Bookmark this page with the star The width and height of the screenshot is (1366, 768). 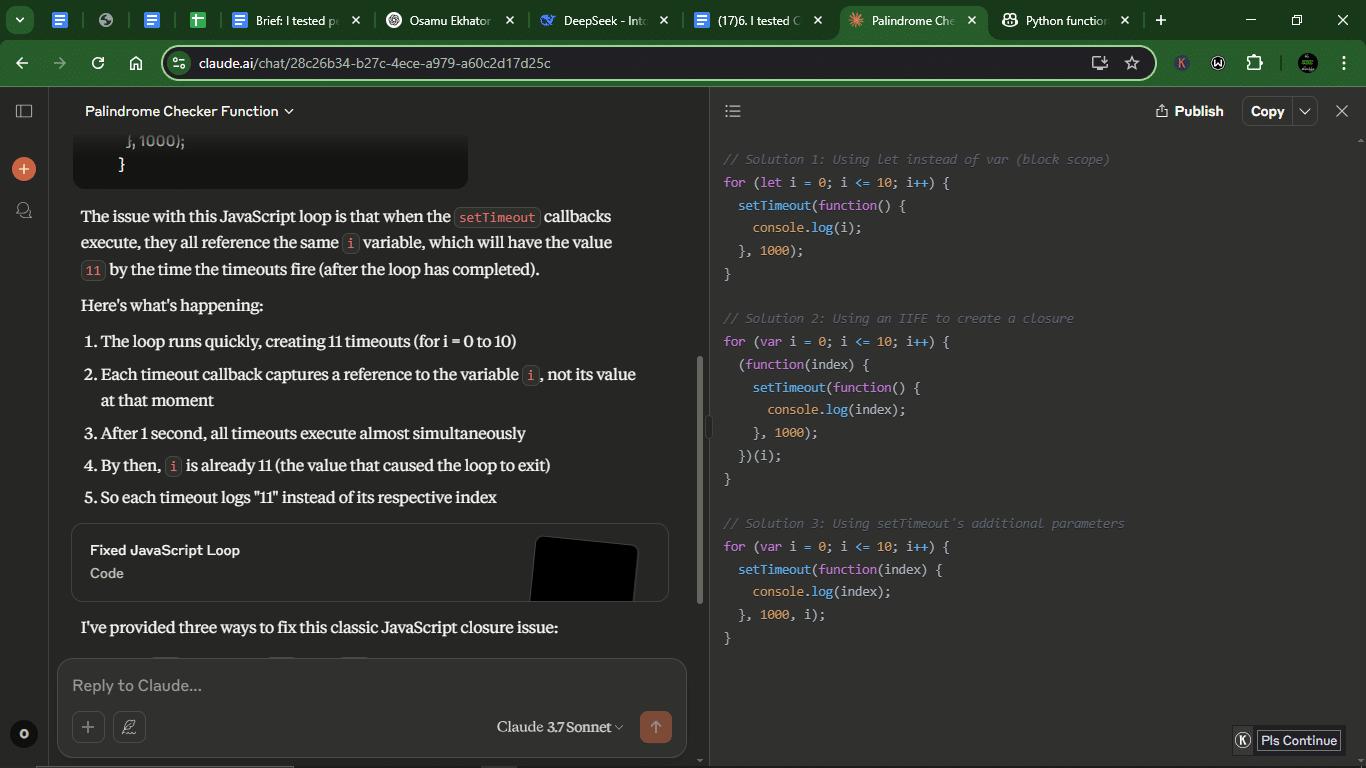[x=1132, y=63]
